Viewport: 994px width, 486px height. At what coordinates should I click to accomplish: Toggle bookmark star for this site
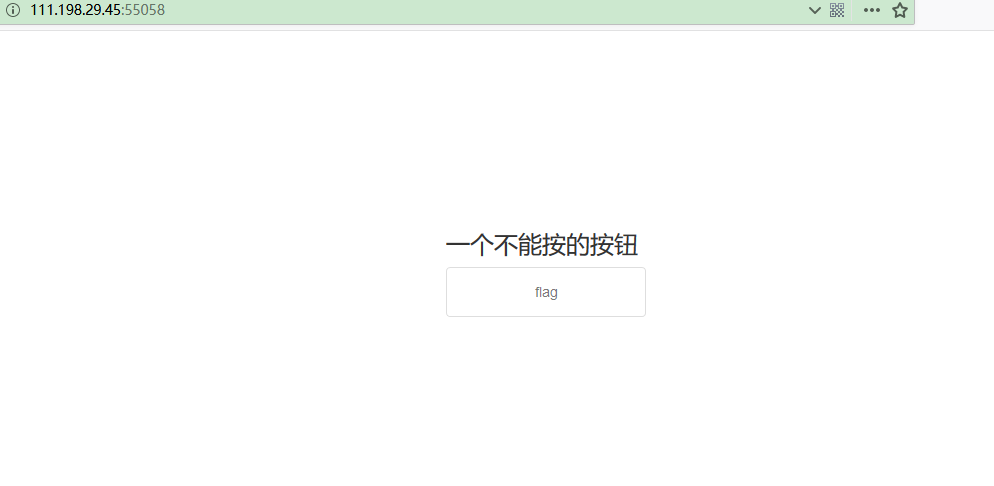(900, 10)
